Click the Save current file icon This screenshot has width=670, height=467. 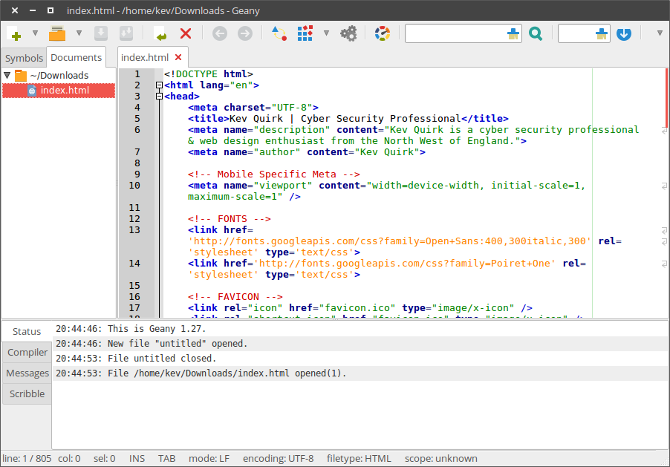click(x=101, y=33)
